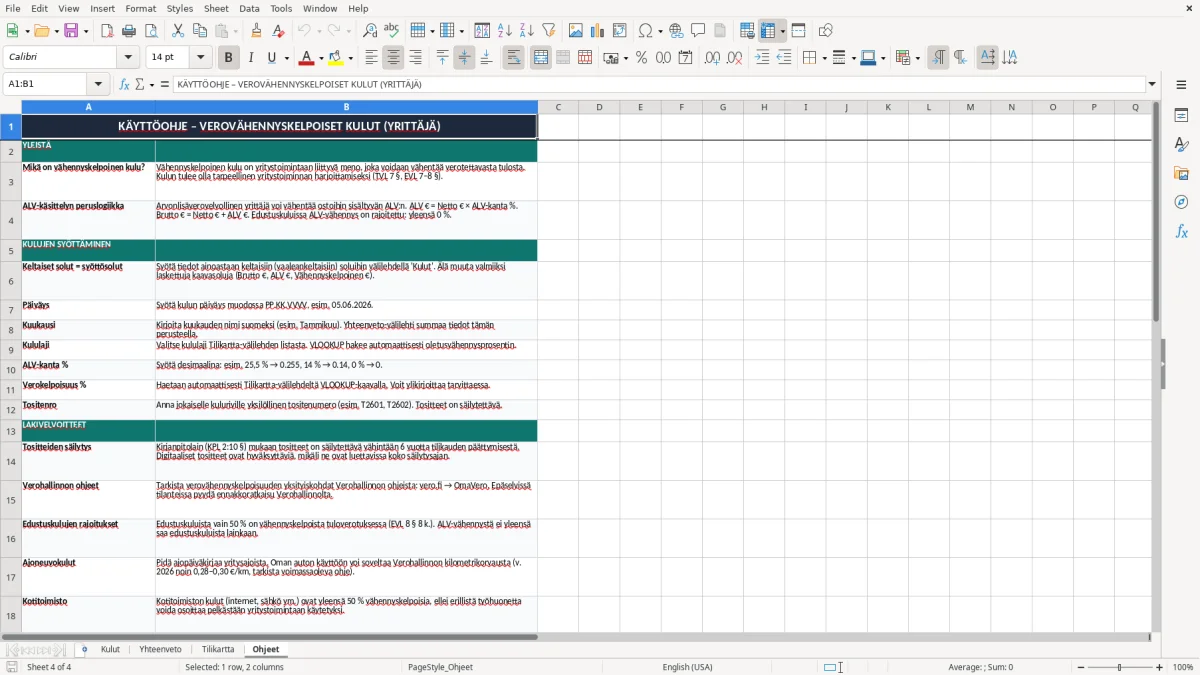The height and width of the screenshot is (675, 1200).
Task: Click the Cut scissors icon
Action: pyautogui.click(x=178, y=31)
